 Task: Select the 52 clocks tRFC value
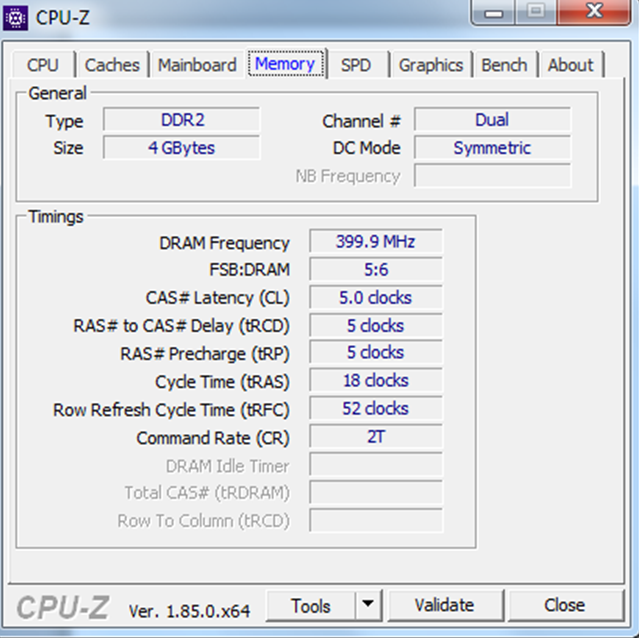point(376,409)
